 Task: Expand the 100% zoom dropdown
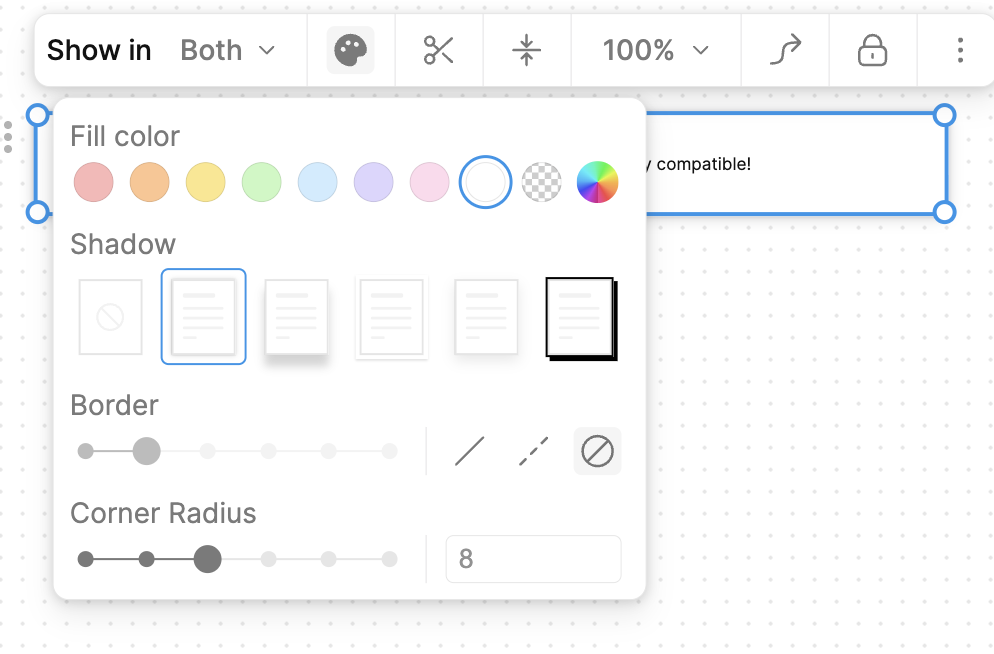click(x=655, y=50)
